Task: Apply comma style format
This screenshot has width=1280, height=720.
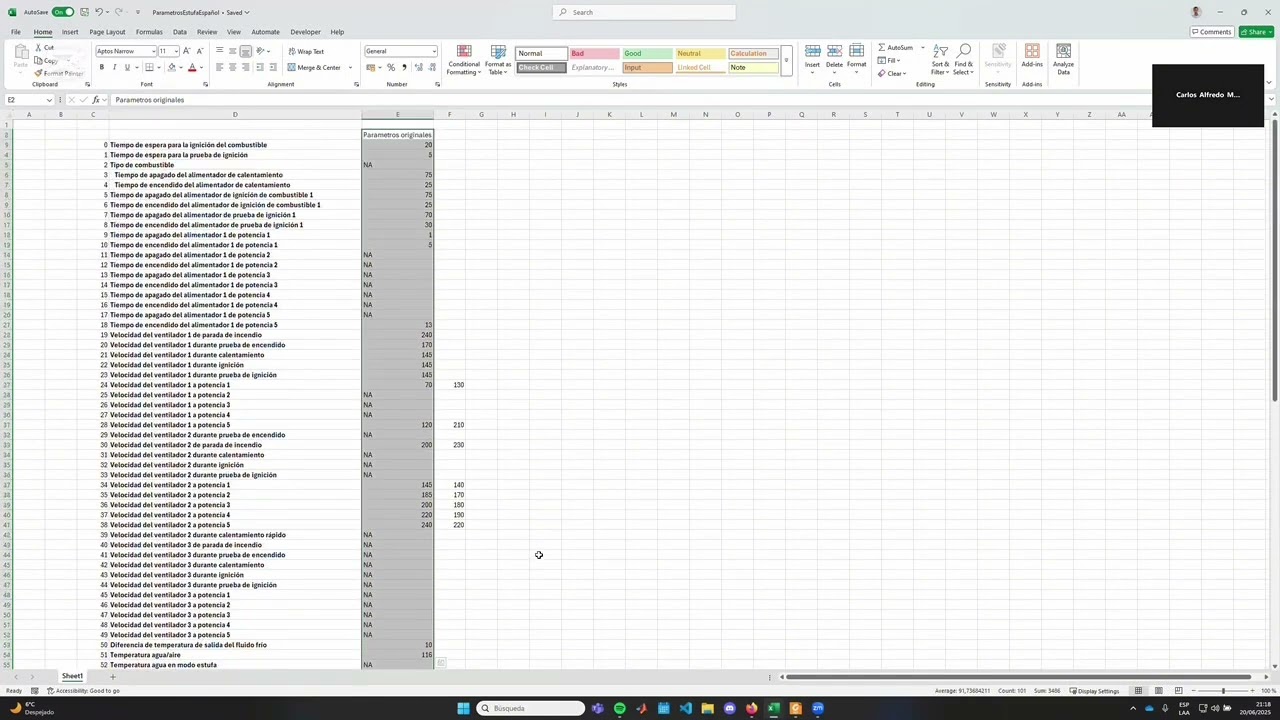Action: pyautogui.click(x=404, y=67)
